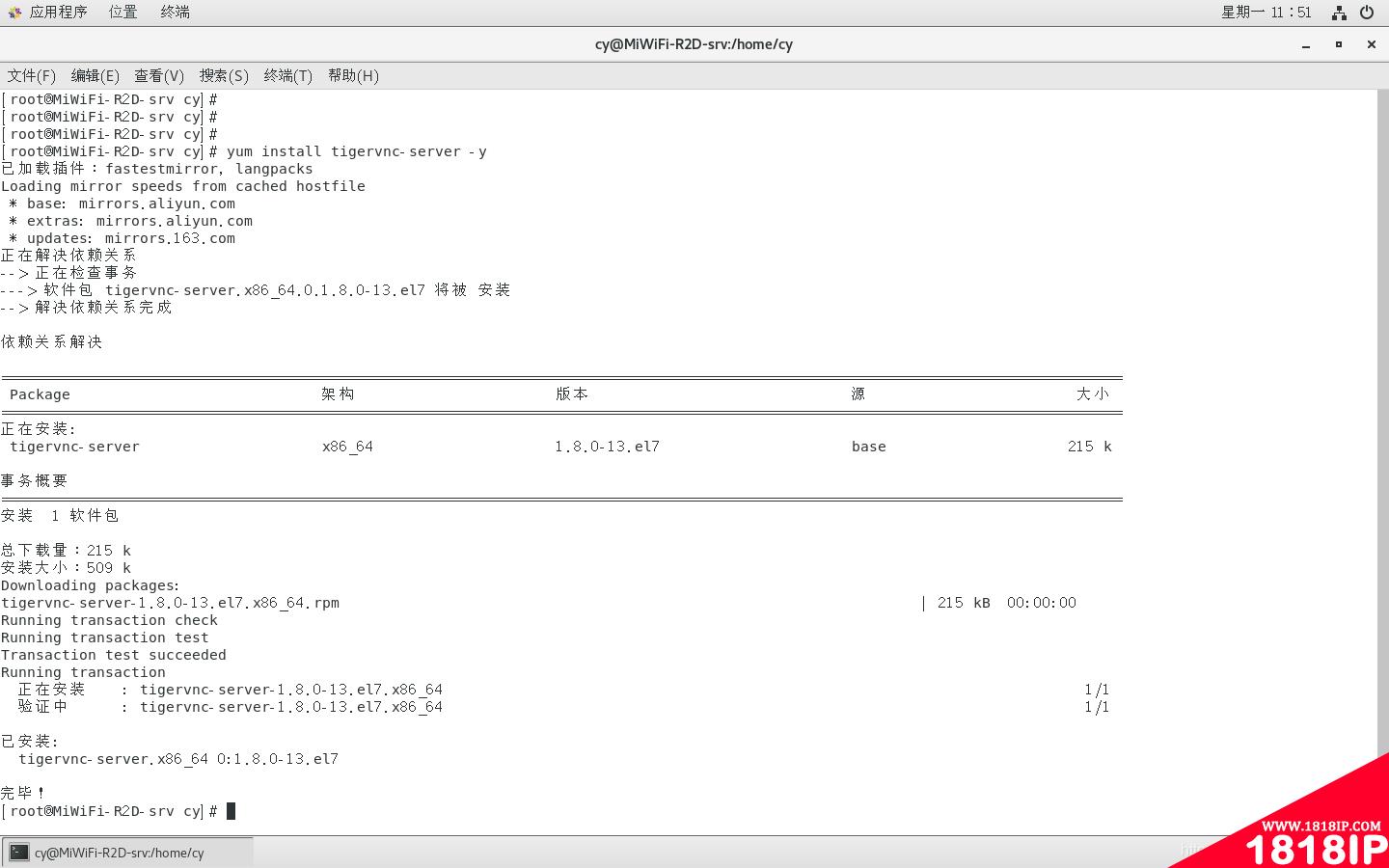Click the '版本' column header
Screen dimensions: 1389x868
pos(572,394)
